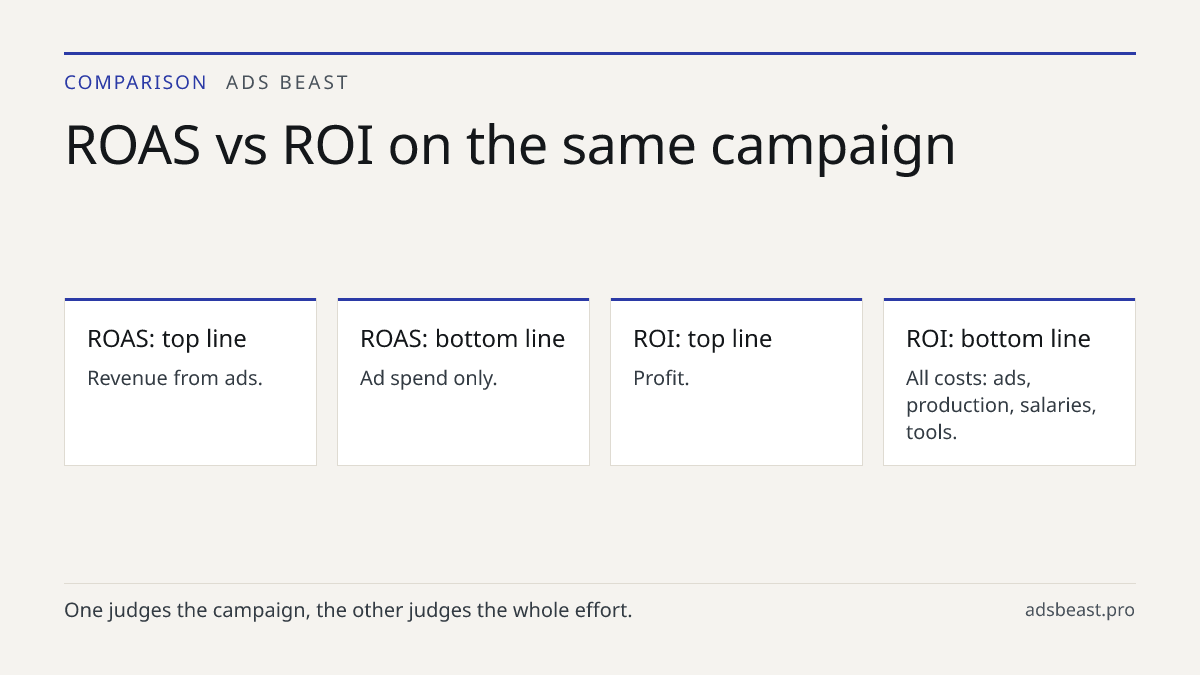Click the ROI: top line card title

tap(702, 339)
